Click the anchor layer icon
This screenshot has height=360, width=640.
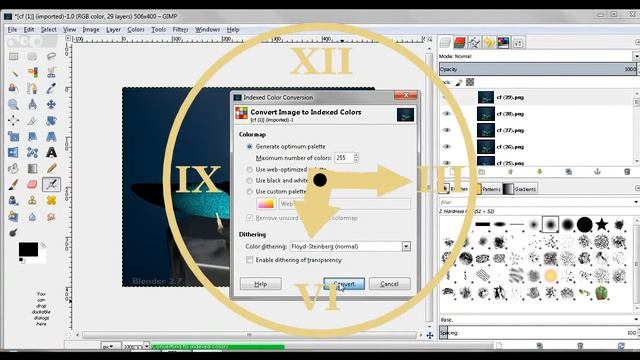(597, 172)
